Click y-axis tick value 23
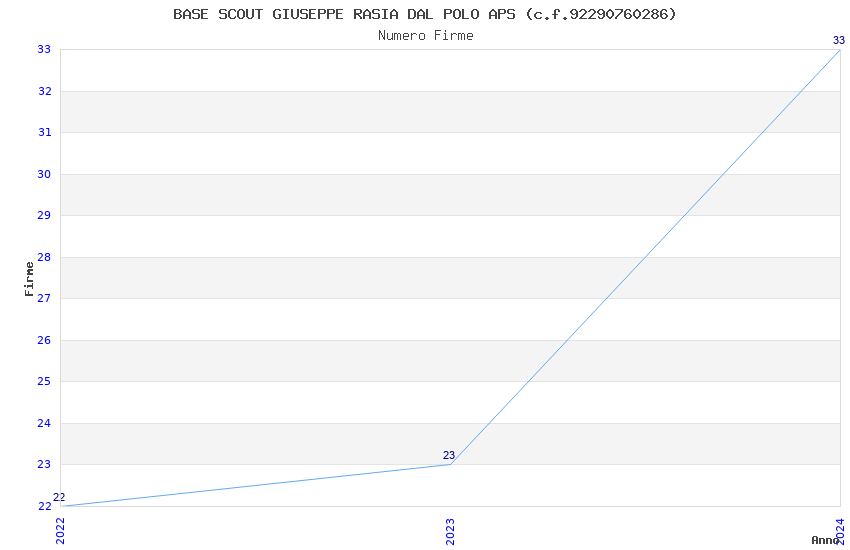This screenshot has height=550, width=850. pos(44,464)
